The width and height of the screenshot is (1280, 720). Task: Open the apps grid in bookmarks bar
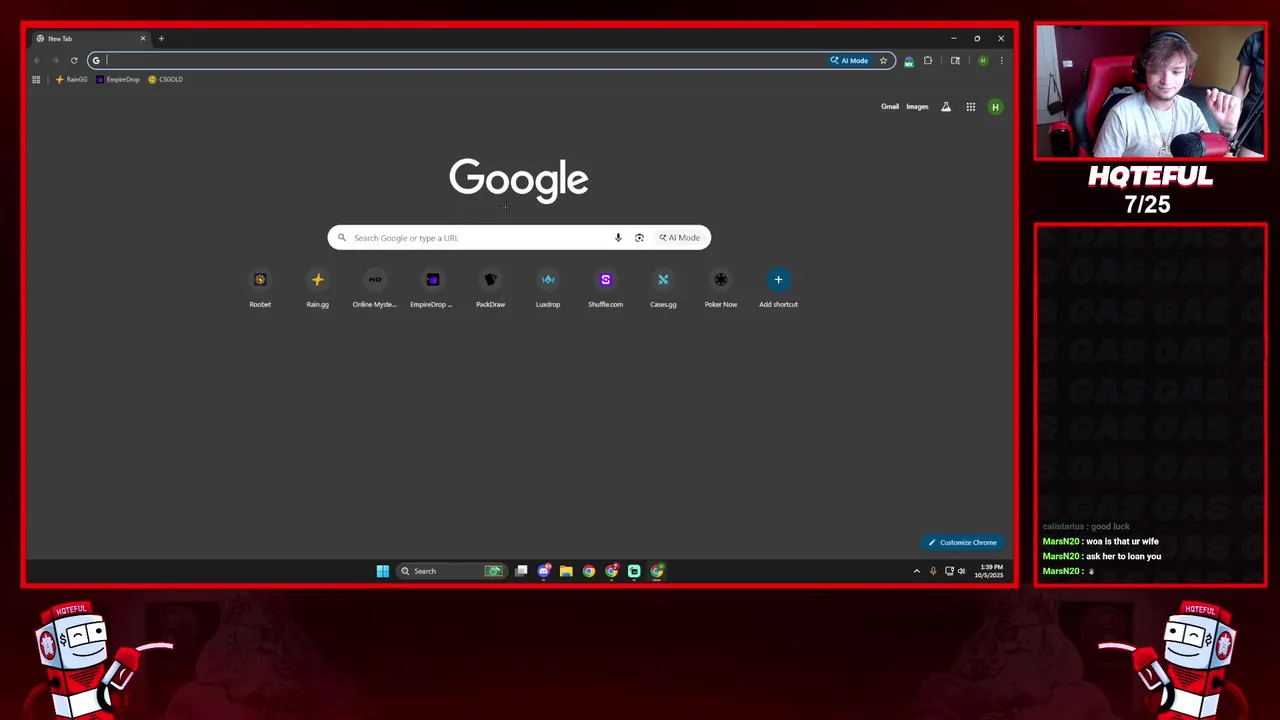point(36,79)
